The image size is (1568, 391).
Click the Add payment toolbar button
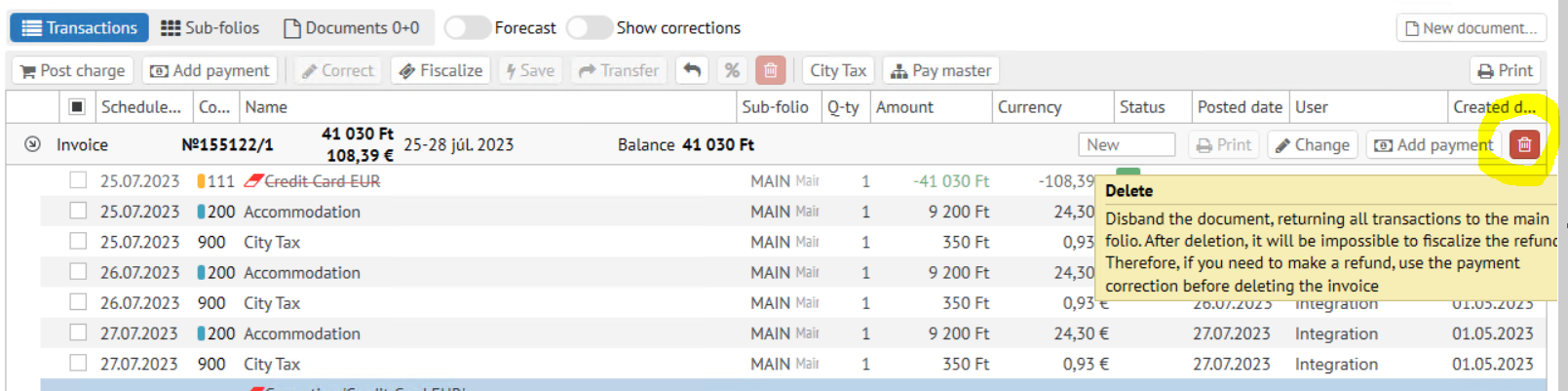[x=210, y=70]
